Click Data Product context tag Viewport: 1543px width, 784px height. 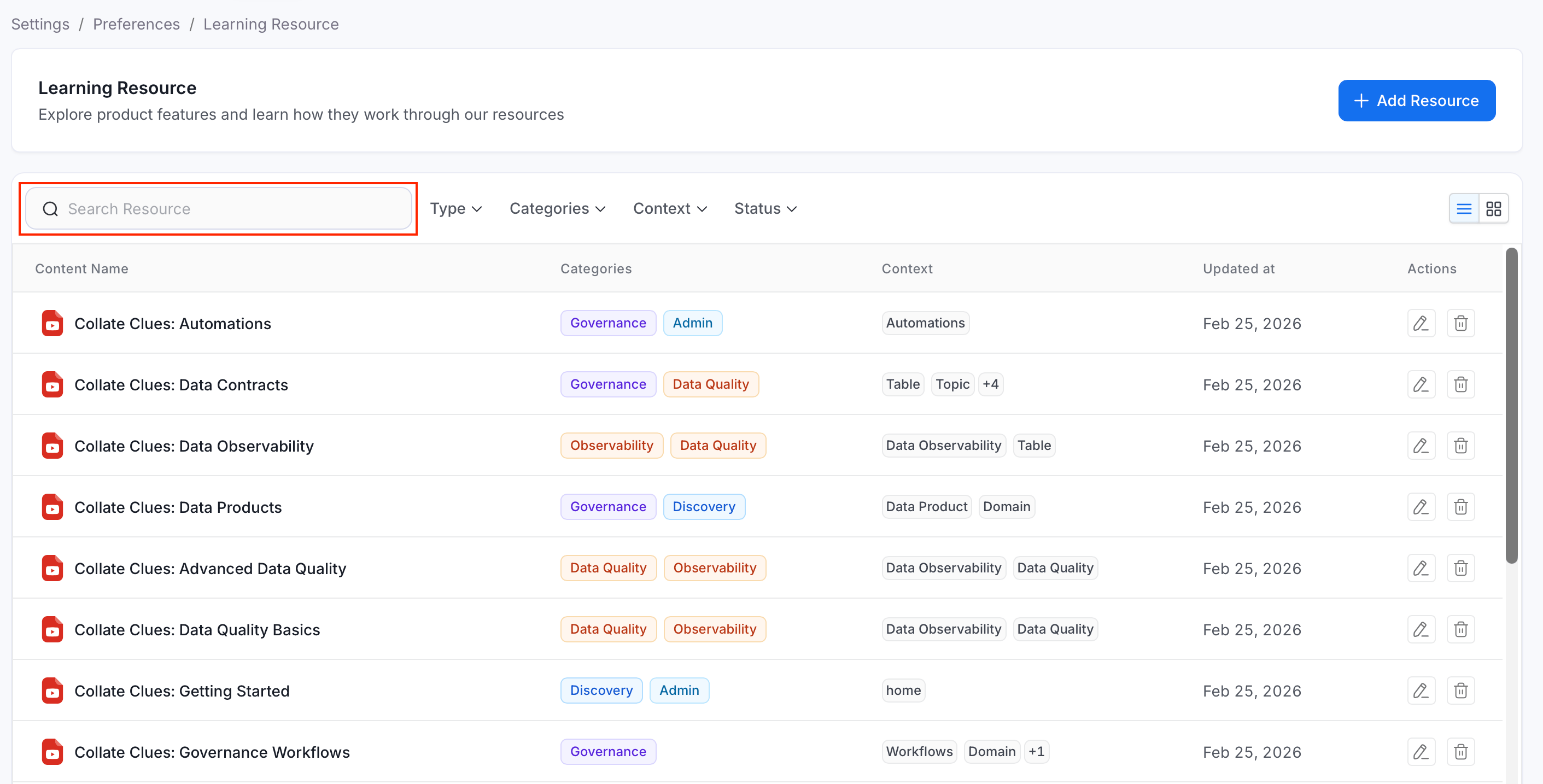click(927, 506)
